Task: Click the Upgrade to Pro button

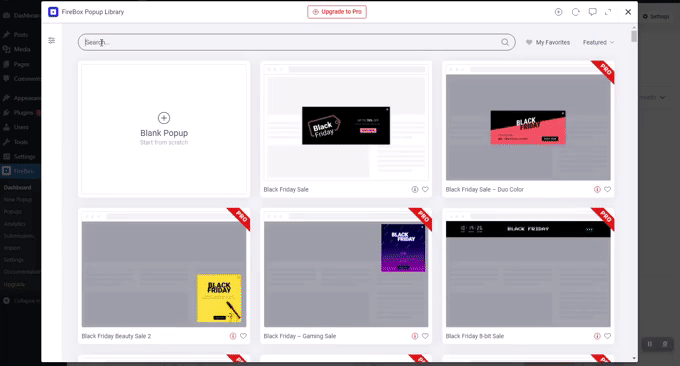Action: point(337,12)
